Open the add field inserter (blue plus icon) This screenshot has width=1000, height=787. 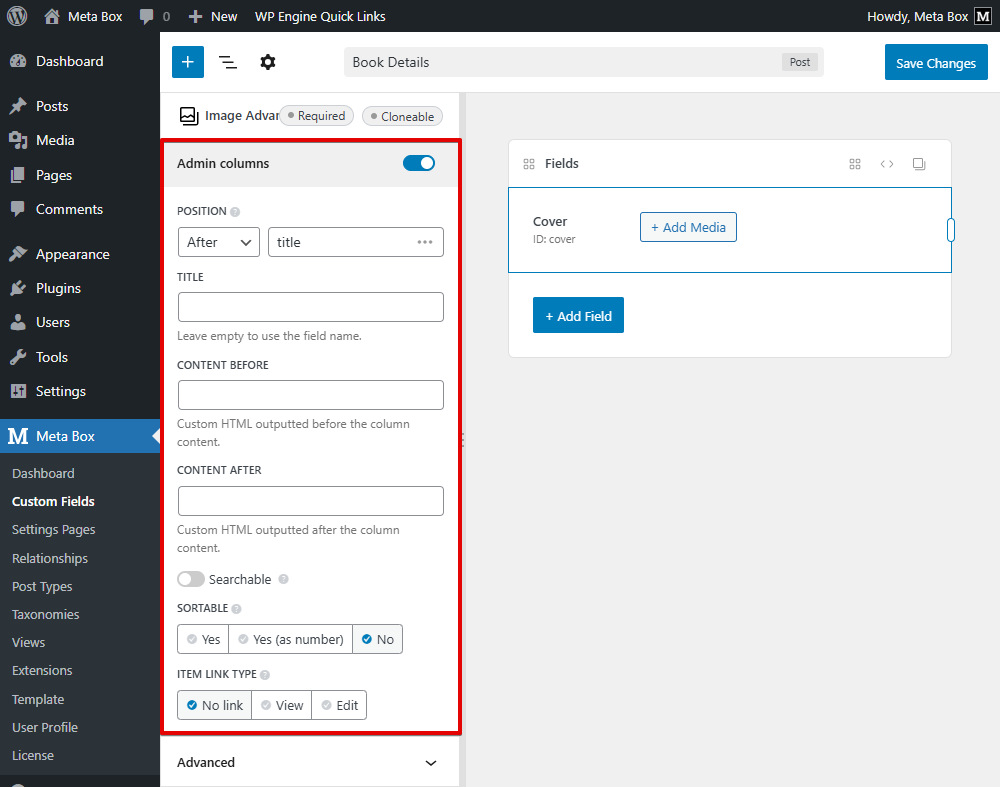(187, 62)
